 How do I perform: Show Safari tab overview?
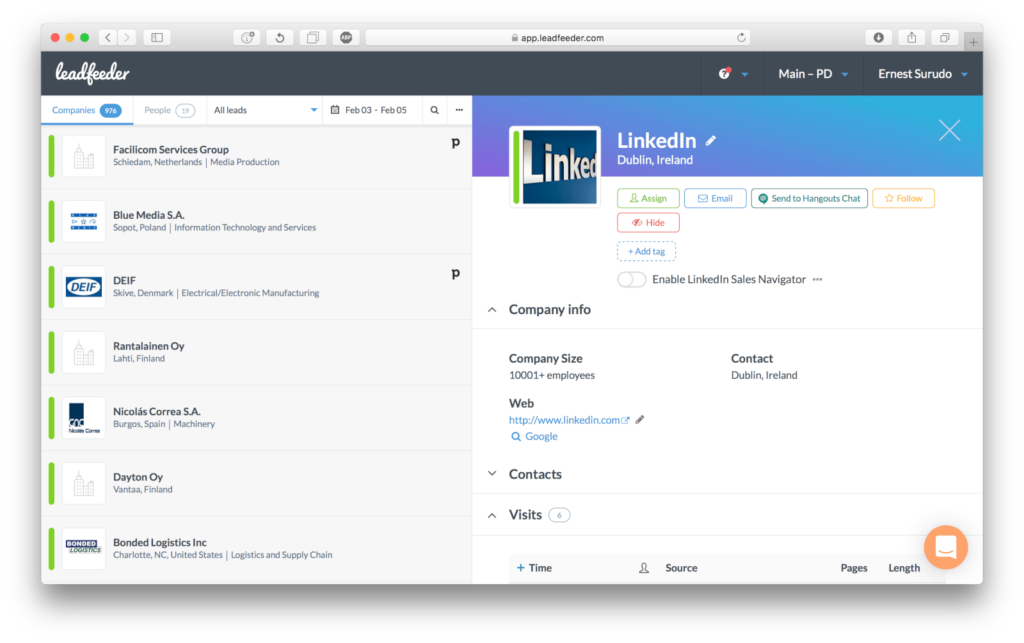944,37
